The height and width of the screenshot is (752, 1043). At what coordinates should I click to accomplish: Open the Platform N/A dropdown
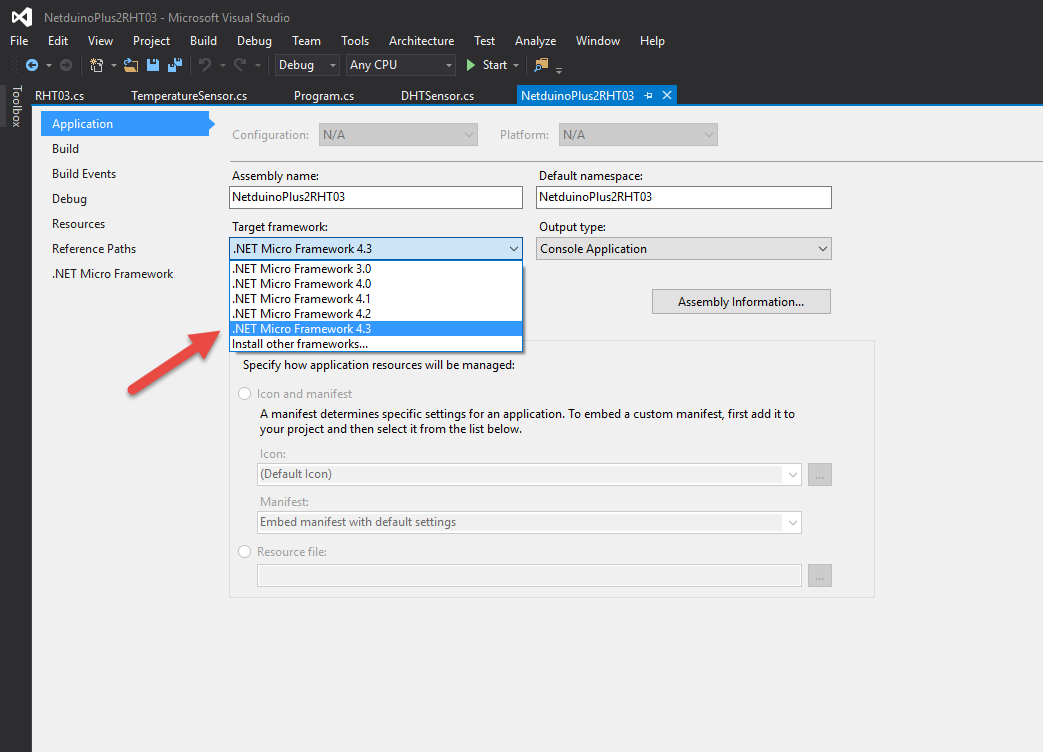coord(639,135)
